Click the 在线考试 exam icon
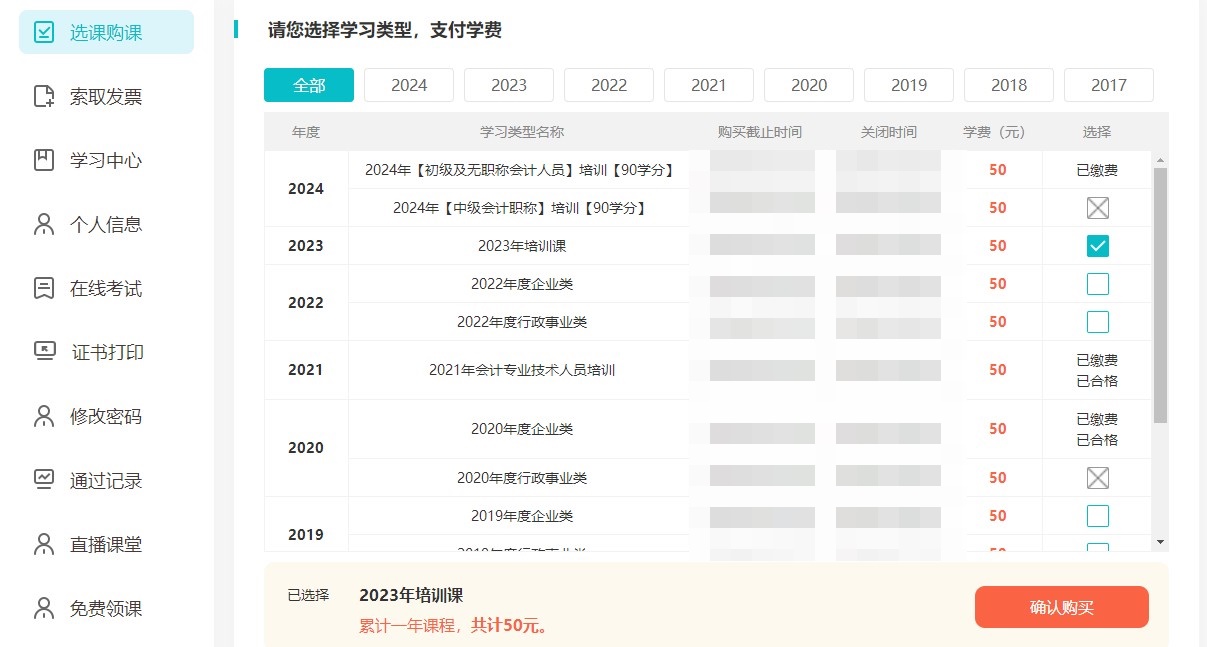The width and height of the screenshot is (1207, 647). click(x=44, y=288)
